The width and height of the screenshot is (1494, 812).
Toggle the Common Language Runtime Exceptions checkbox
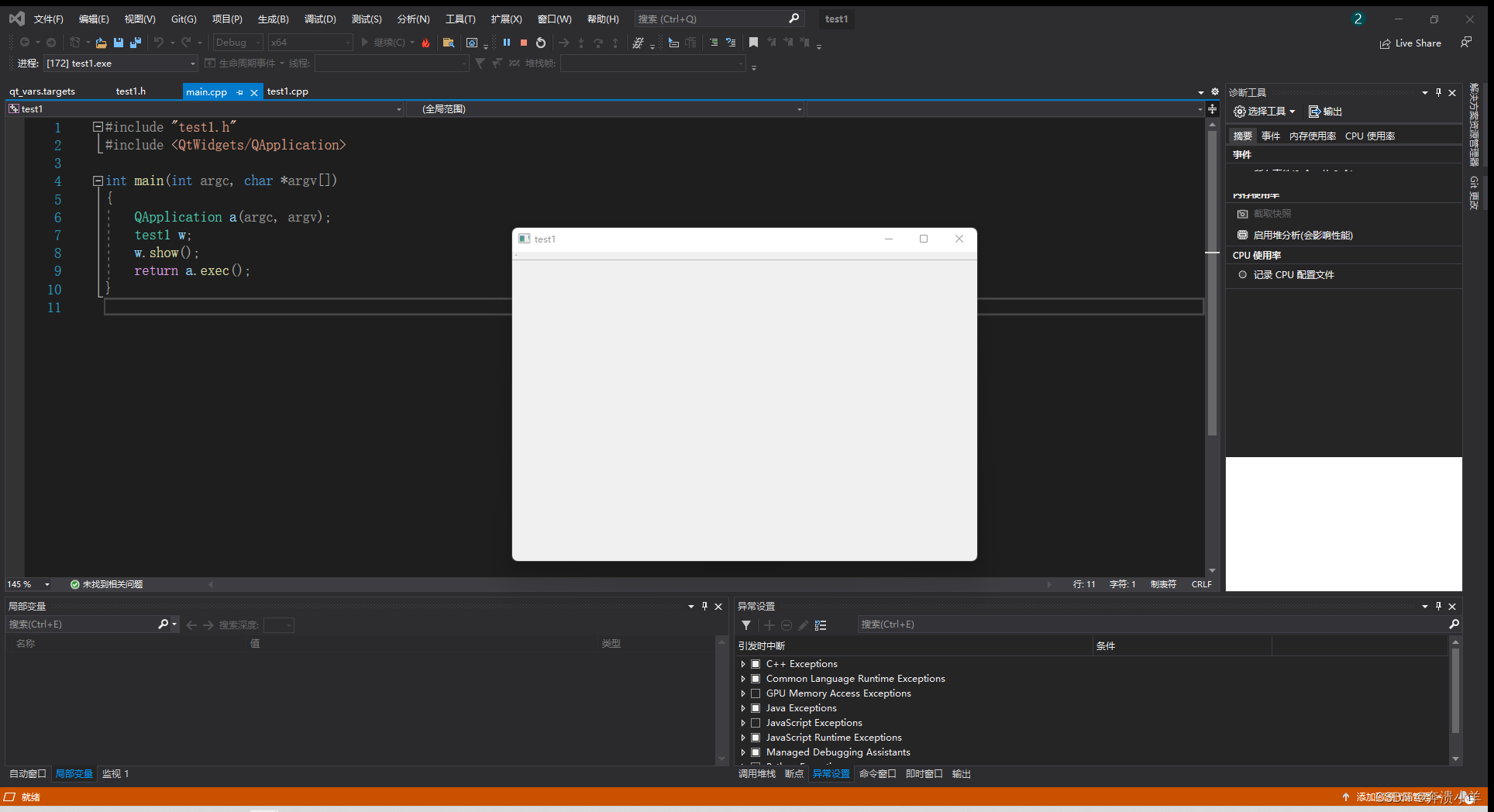756,679
